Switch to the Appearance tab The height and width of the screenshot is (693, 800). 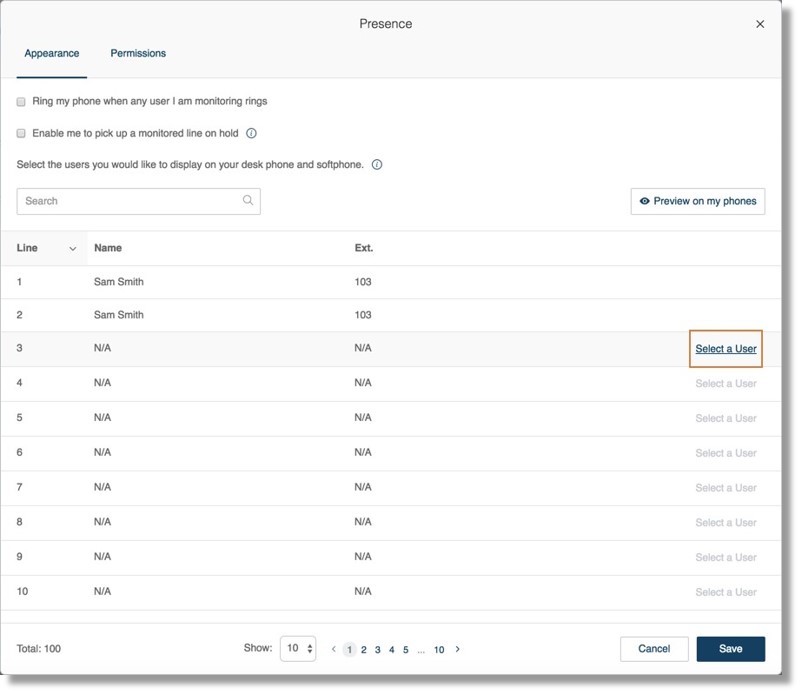tap(52, 54)
